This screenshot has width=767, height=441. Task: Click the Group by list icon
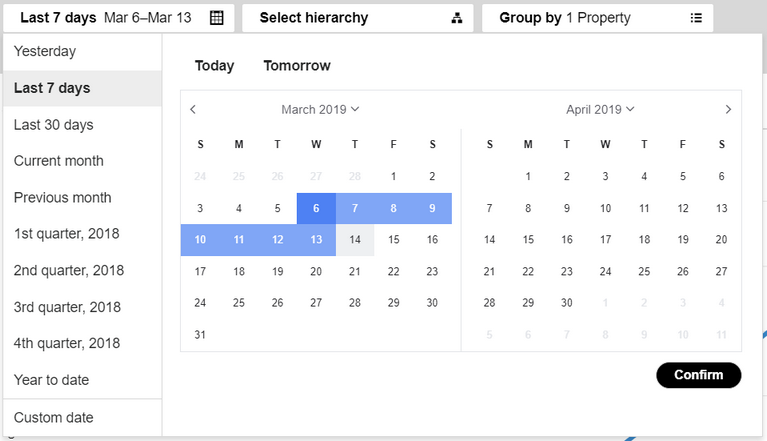pyautogui.click(x=696, y=18)
